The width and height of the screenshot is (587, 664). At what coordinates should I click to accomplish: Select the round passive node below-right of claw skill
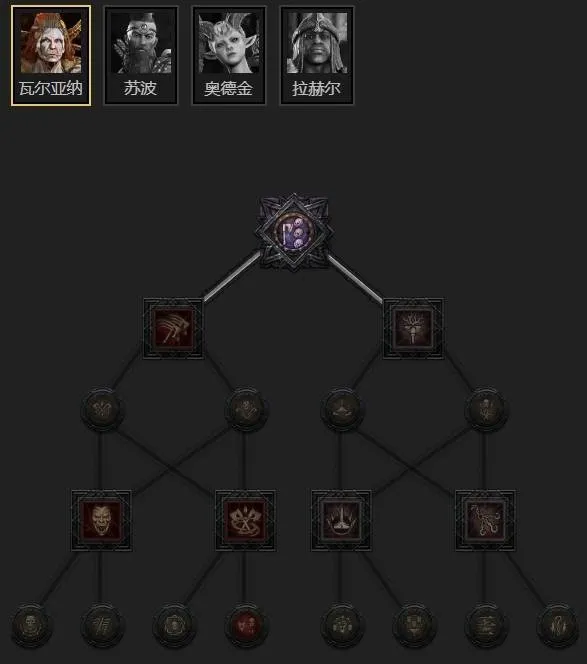pos(246,409)
